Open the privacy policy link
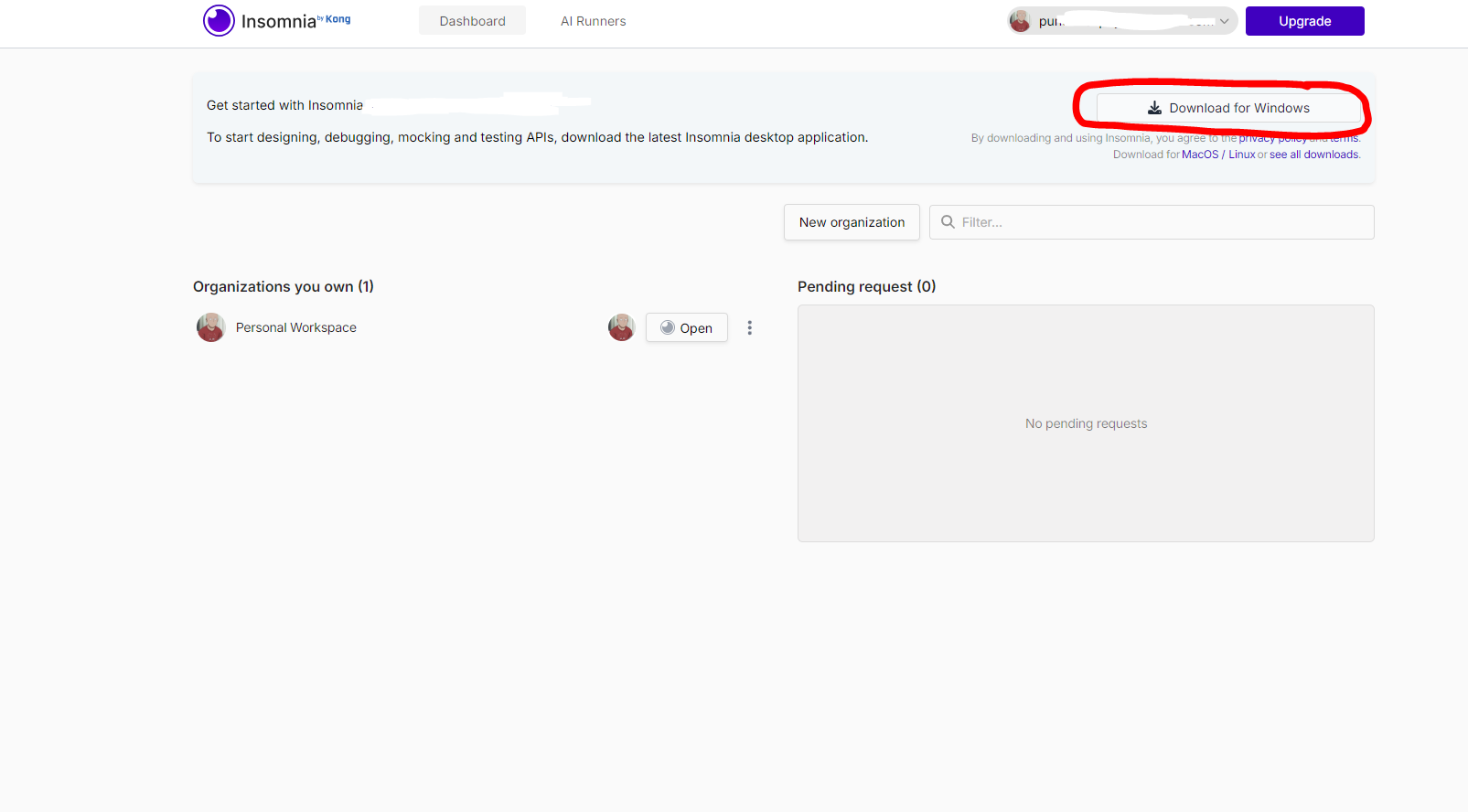 point(1272,138)
